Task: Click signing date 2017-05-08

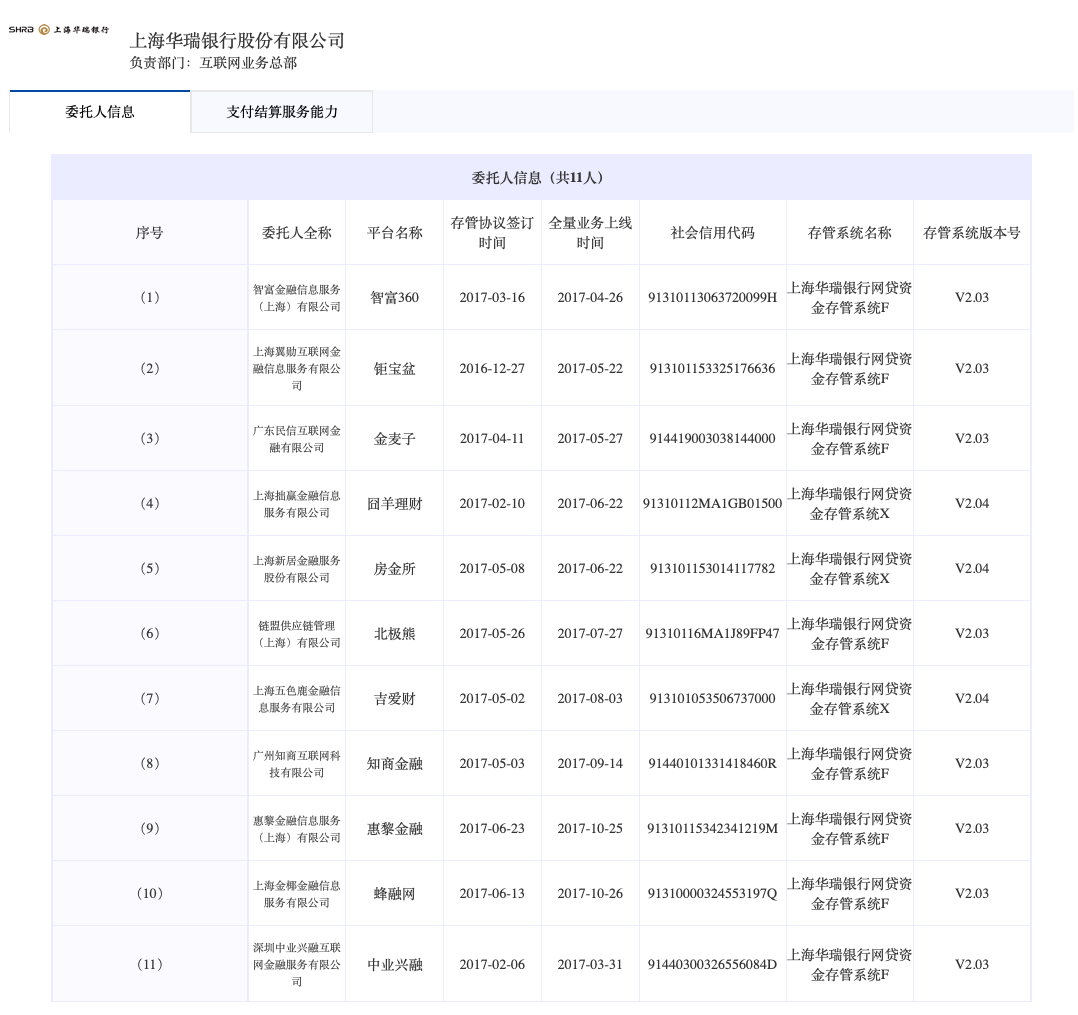Action: click(x=492, y=569)
